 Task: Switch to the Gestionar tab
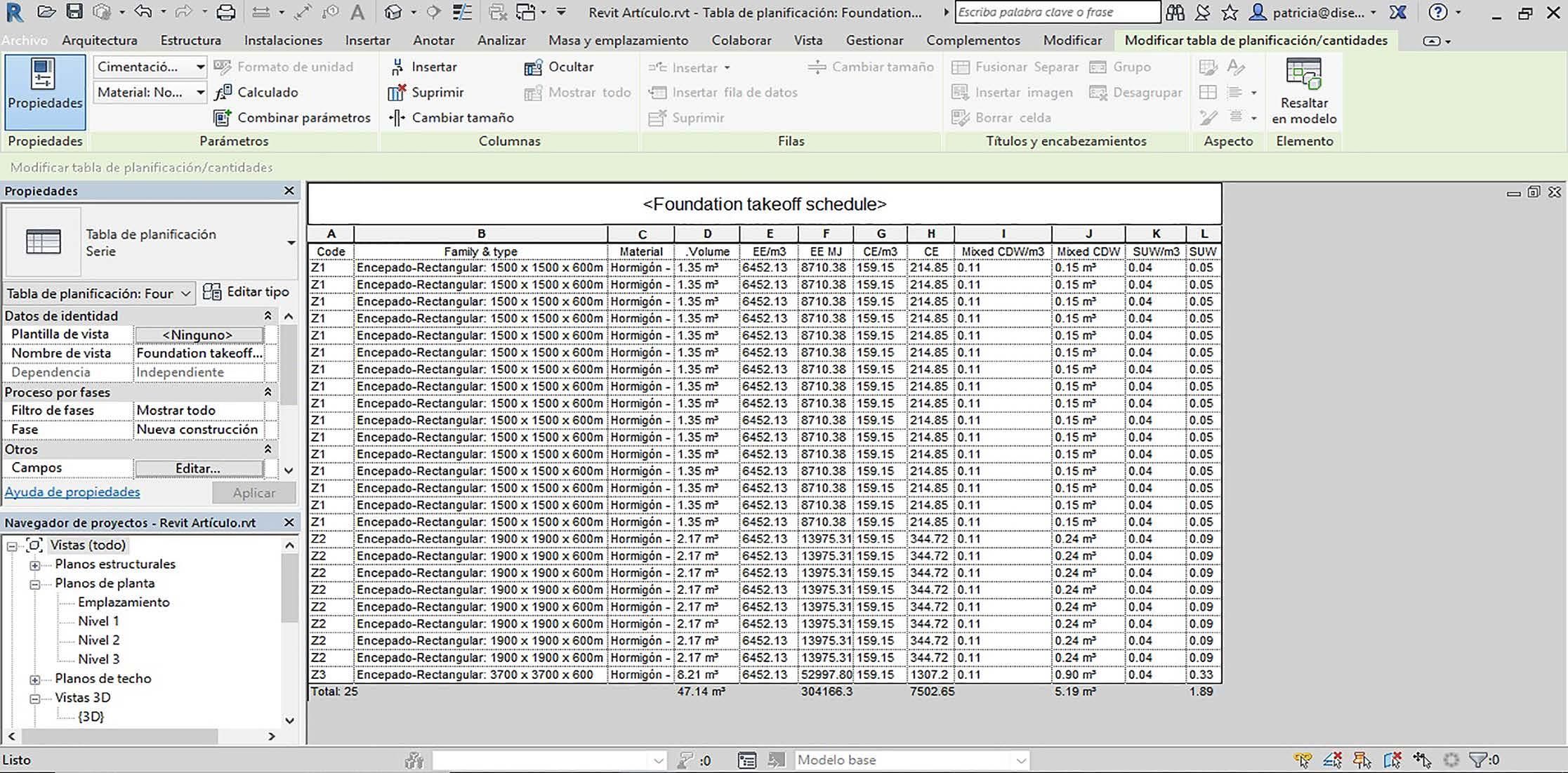tap(874, 40)
